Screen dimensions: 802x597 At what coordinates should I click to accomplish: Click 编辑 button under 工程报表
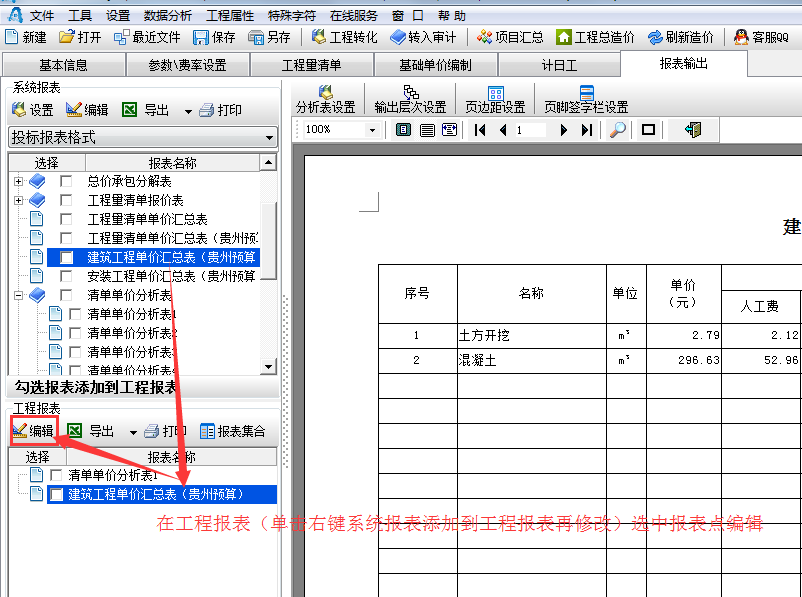(33, 431)
